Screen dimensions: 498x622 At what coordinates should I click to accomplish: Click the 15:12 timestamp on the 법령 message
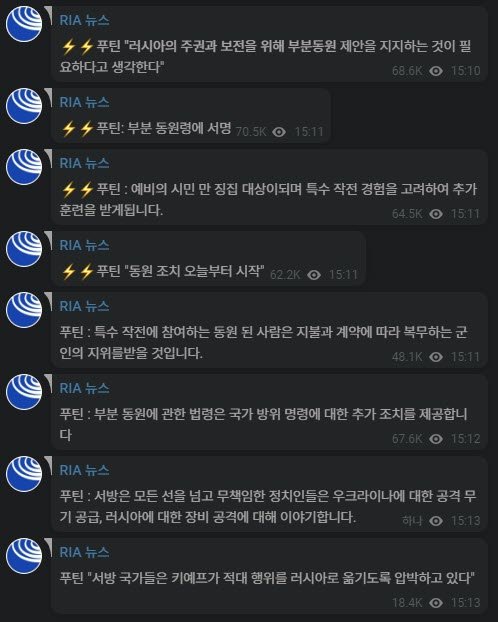[465, 439]
